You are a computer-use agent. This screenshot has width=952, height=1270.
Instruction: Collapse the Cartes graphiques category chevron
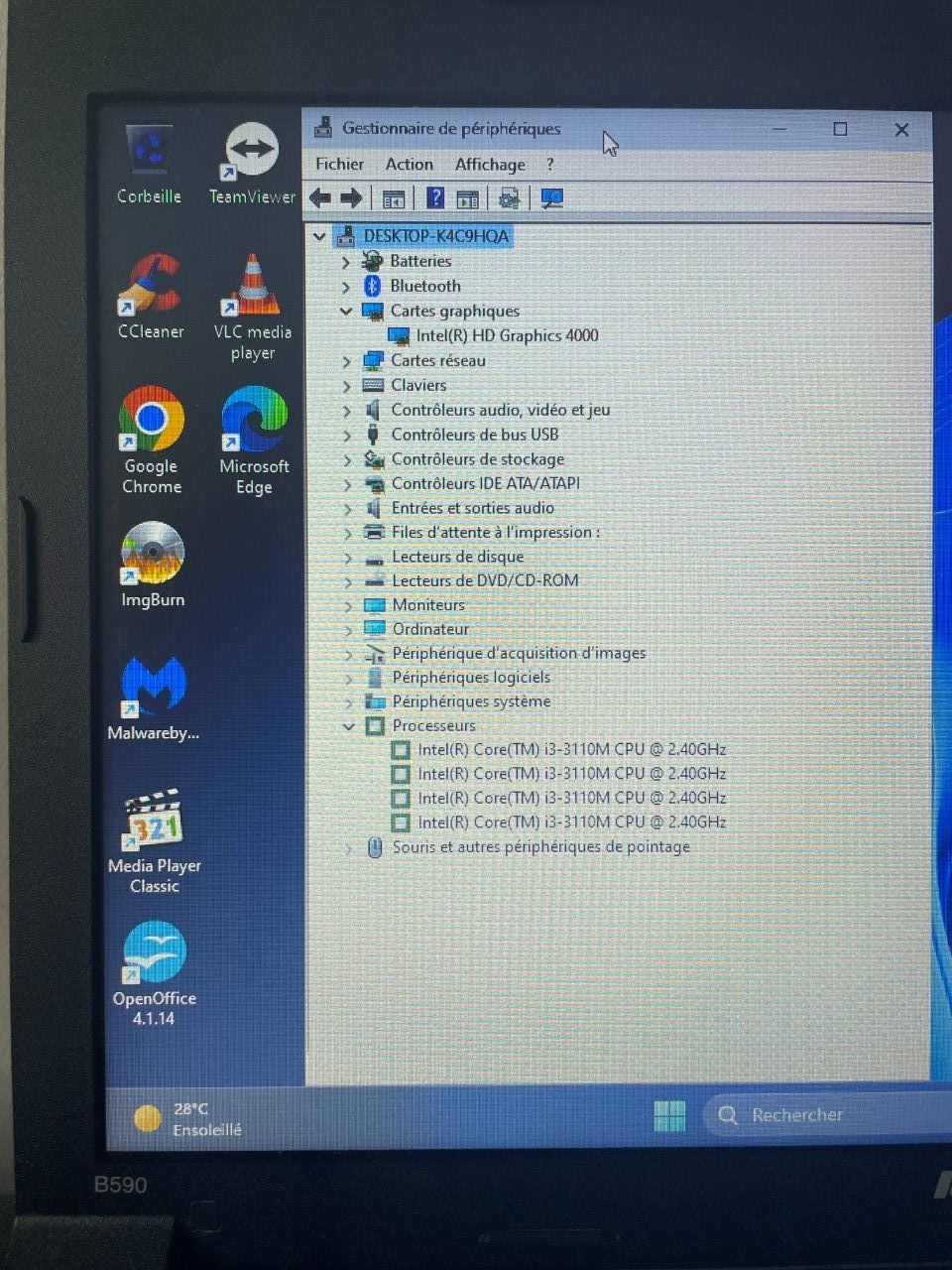click(x=346, y=311)
